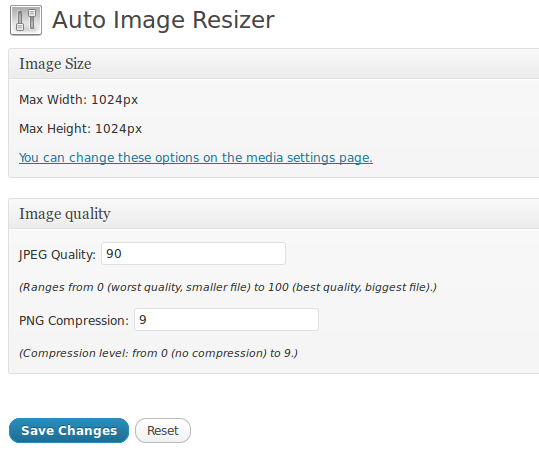Select the PNG Compression label
The width and height of the screenshot is (539, 453).
tap(74, 321)
